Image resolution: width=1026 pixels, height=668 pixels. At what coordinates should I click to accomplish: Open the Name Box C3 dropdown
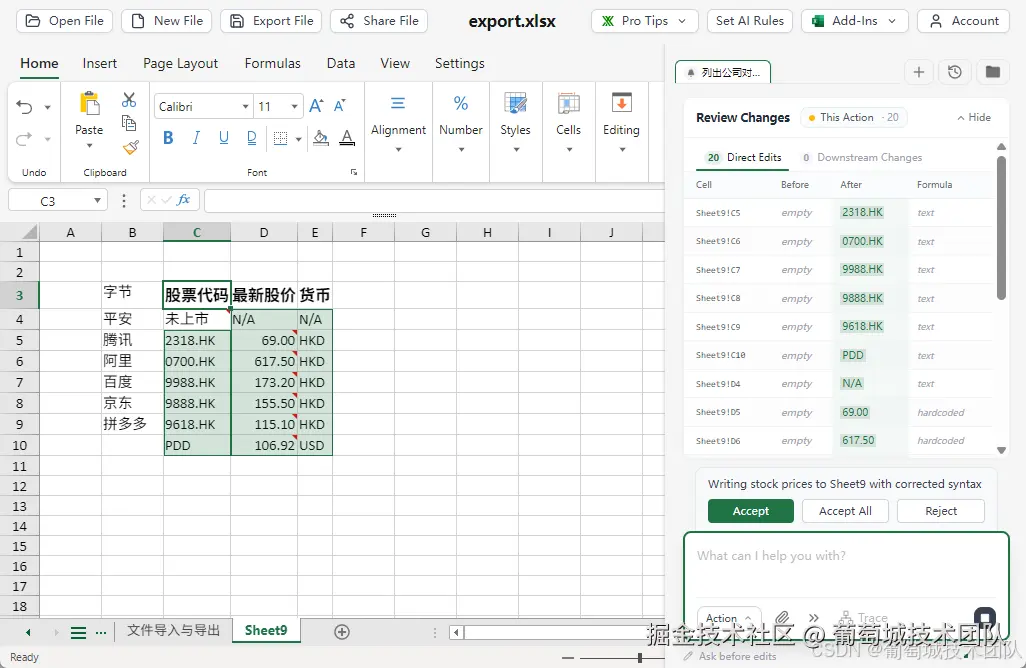(x=97, y=200)
